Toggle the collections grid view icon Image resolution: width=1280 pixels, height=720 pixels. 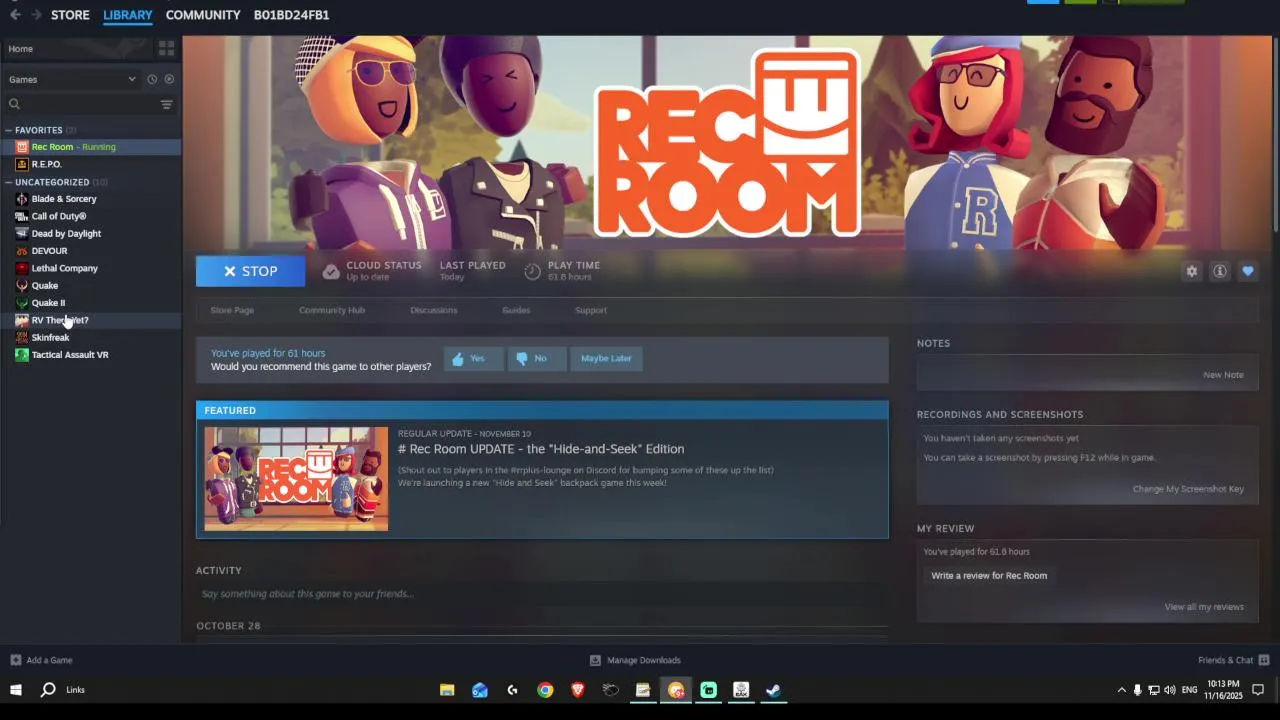[167, 48]
